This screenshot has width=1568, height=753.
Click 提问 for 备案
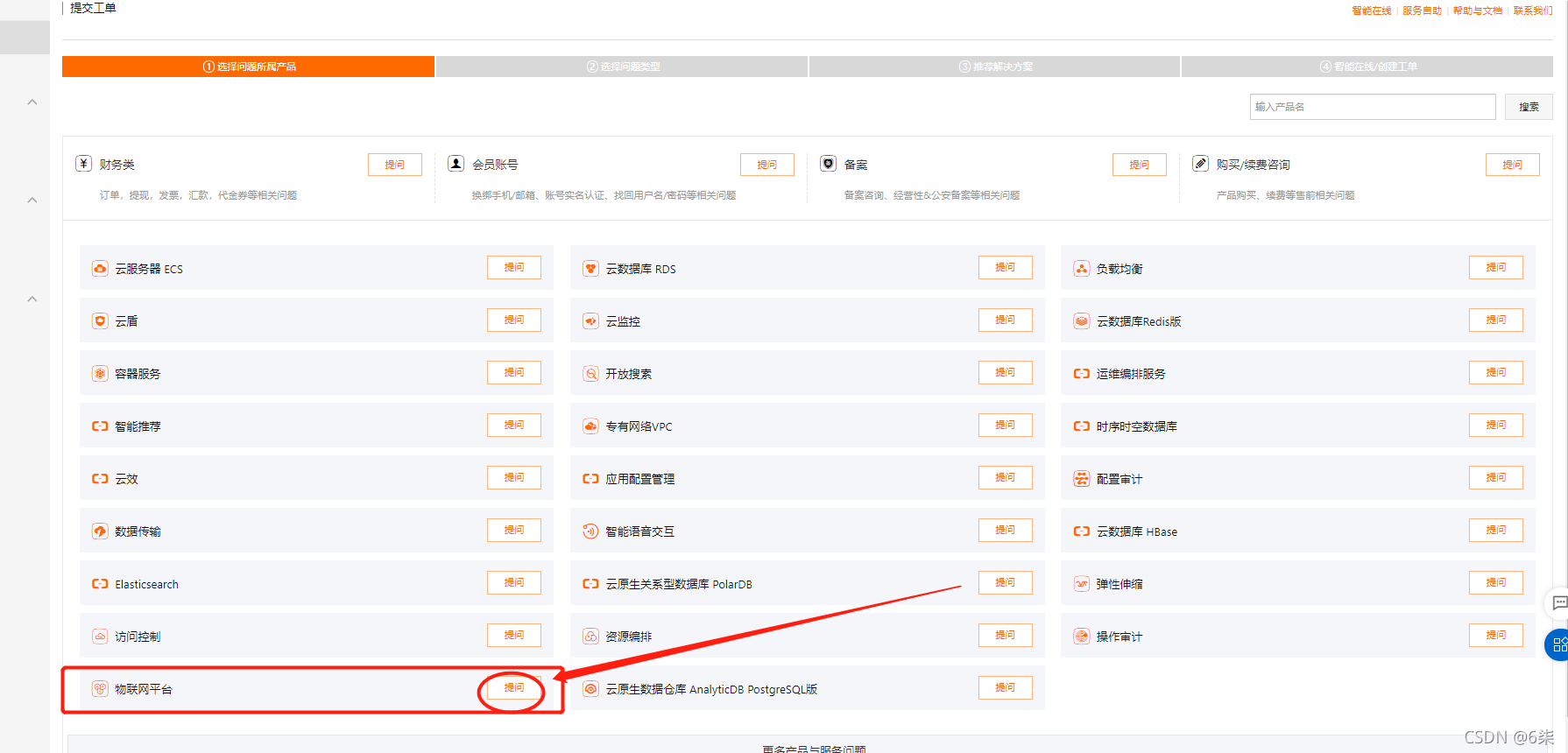[1140, 165]
